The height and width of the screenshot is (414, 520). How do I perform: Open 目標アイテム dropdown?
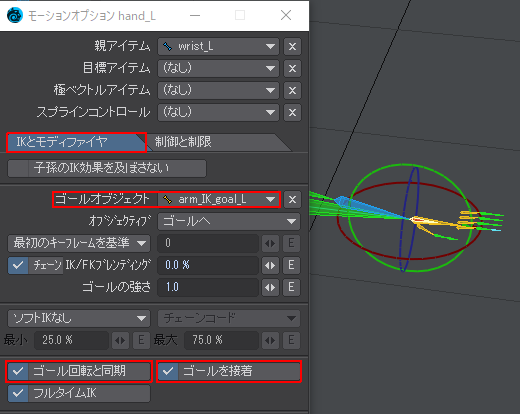(x=218, y=68)
